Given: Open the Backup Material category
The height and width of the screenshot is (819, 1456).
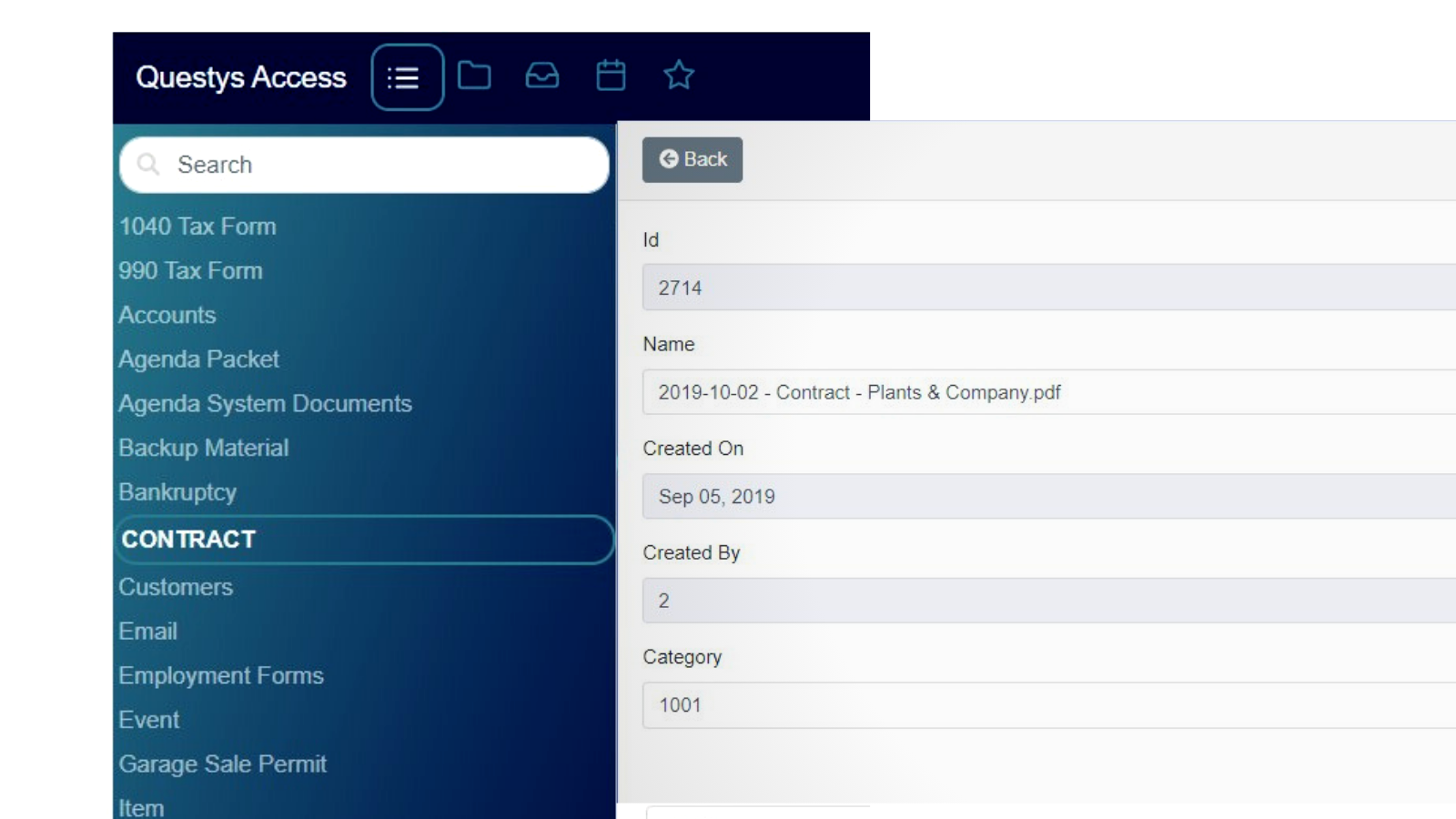Looking at the screenshot, I should point(204,448).
